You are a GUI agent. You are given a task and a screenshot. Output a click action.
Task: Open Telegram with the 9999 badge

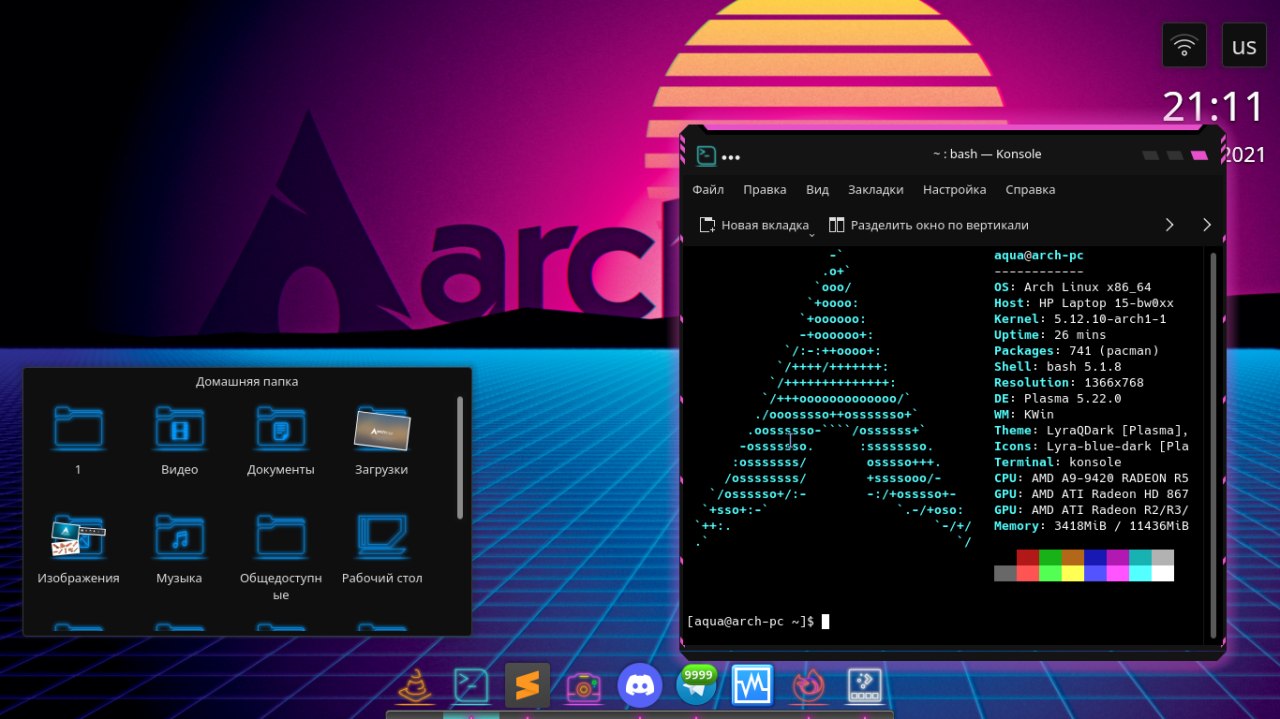pyautogui.click(x=696, y=685)
